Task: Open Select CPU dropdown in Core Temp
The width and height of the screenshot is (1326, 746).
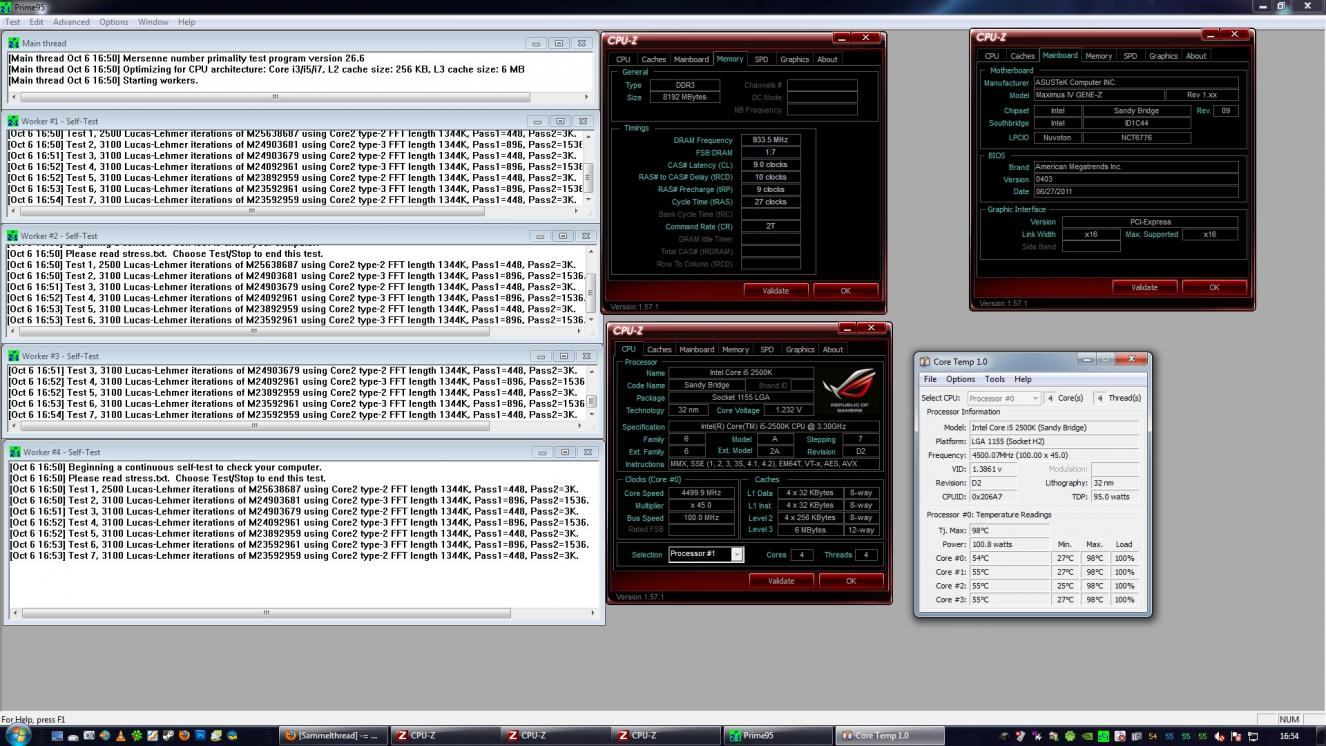Action: [x=1004, y=398]
